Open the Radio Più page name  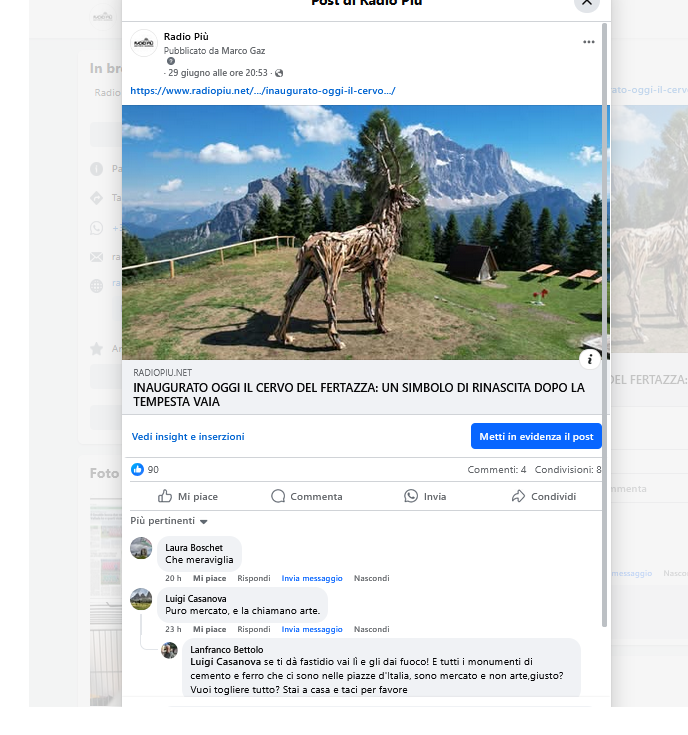[186, 37]
